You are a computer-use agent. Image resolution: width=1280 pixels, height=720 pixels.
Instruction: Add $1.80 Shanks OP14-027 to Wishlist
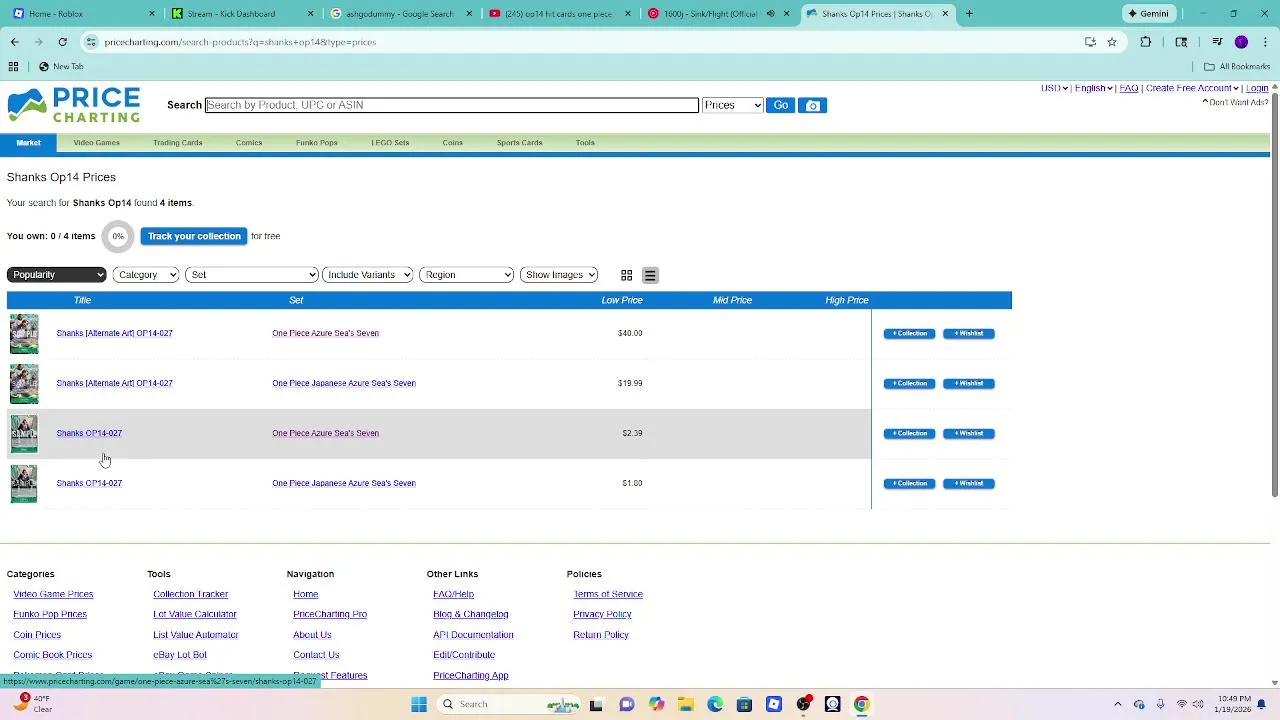click(968, 483)
